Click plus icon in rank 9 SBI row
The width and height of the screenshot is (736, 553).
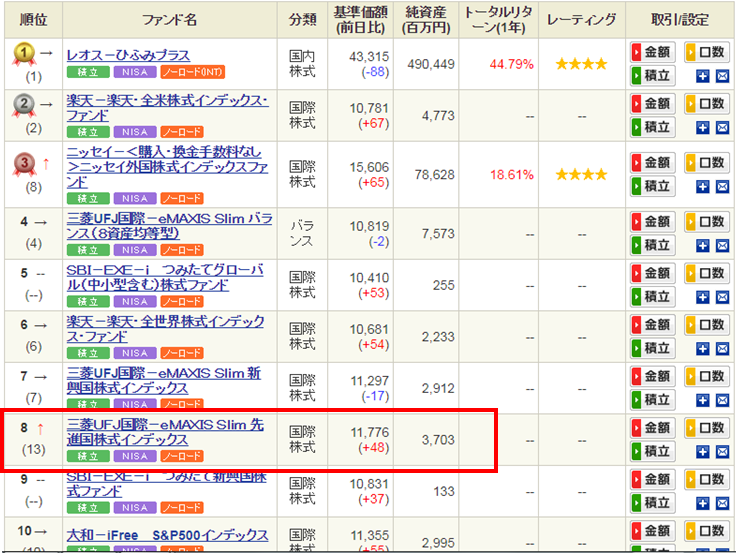[x=703, y=504]
